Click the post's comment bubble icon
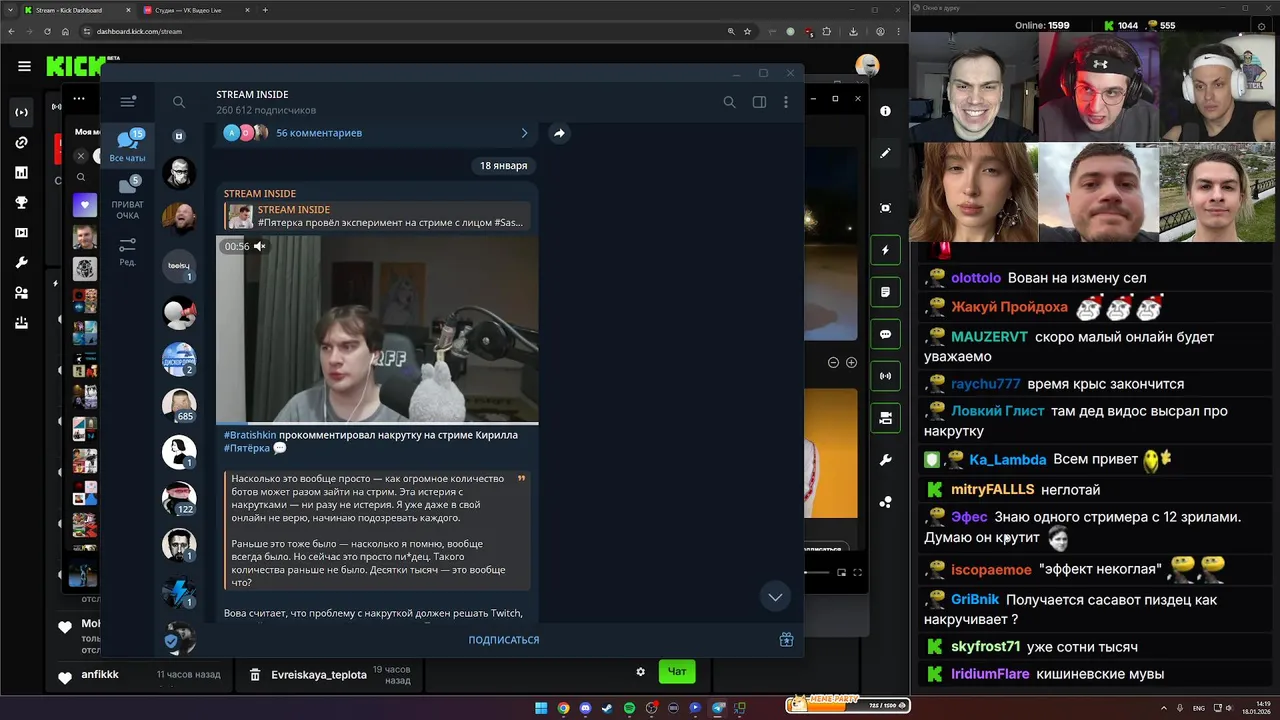The width and height of the screenshot is (1280, 720). click(x=280, y=448)
